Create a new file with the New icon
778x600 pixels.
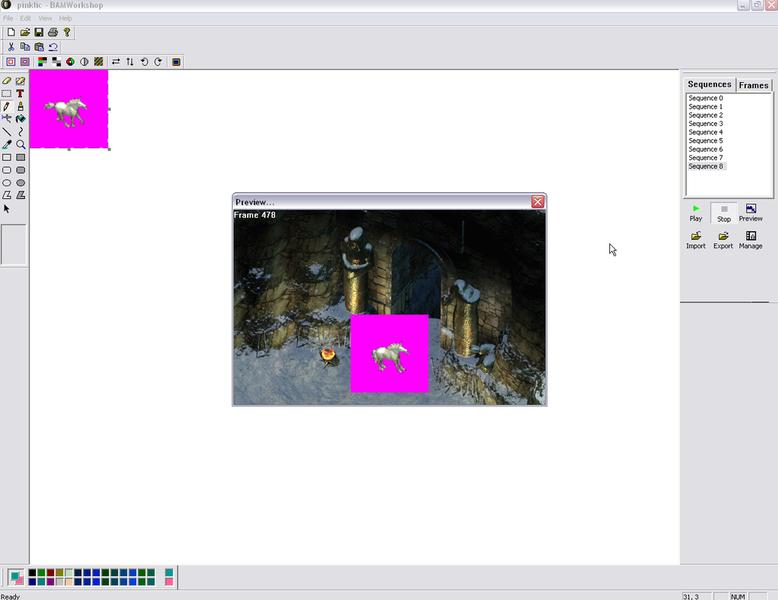coord(11,32)
